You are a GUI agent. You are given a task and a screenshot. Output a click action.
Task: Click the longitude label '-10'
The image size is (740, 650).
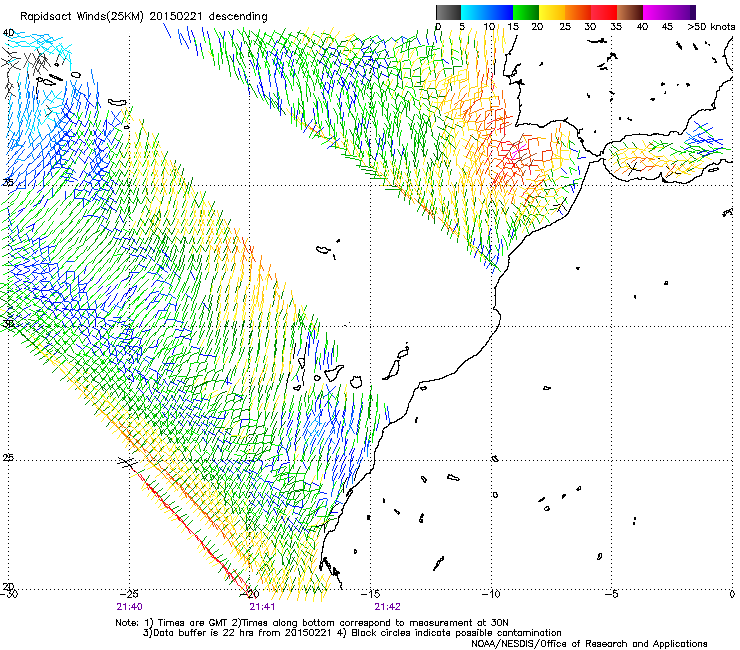491,594
